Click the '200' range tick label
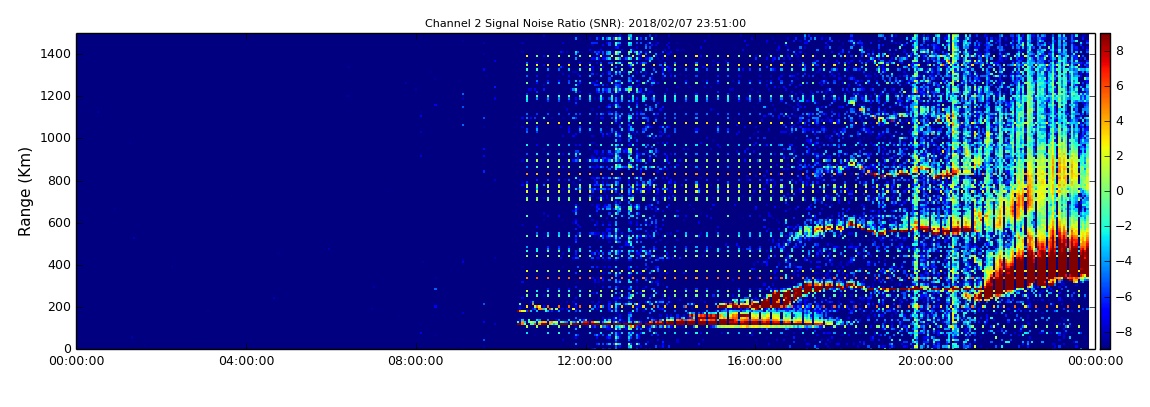 [60, 307]
